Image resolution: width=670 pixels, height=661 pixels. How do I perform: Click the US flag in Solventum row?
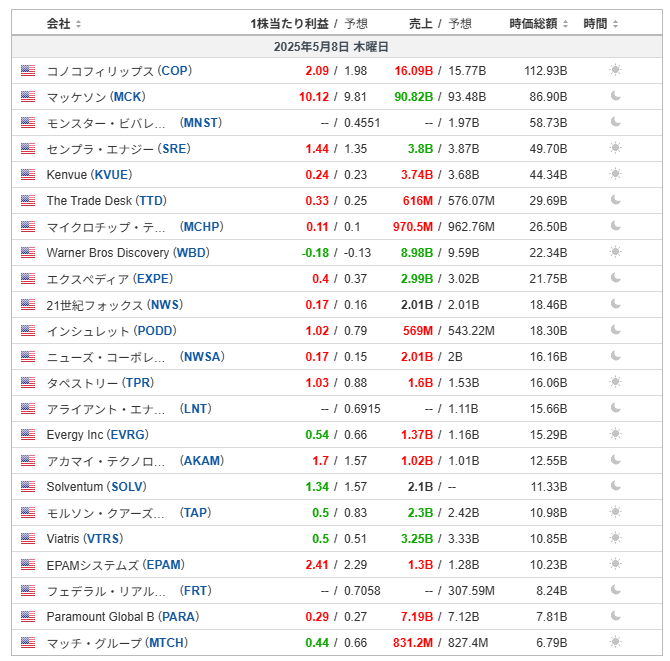(28, 487)
